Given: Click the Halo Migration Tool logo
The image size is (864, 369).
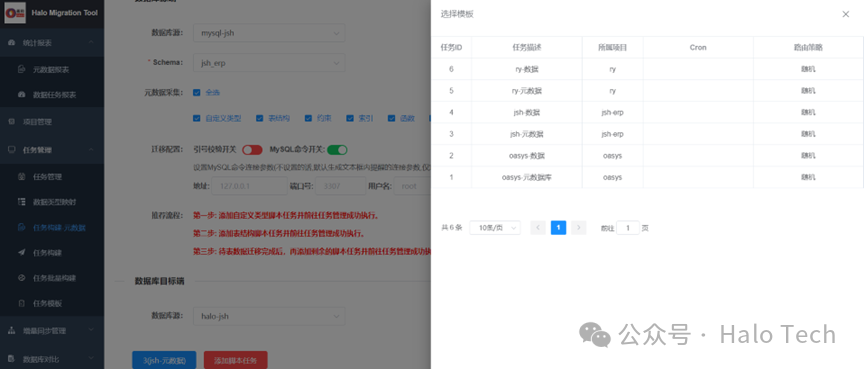Looking at the screenshot, I should 15,13.
